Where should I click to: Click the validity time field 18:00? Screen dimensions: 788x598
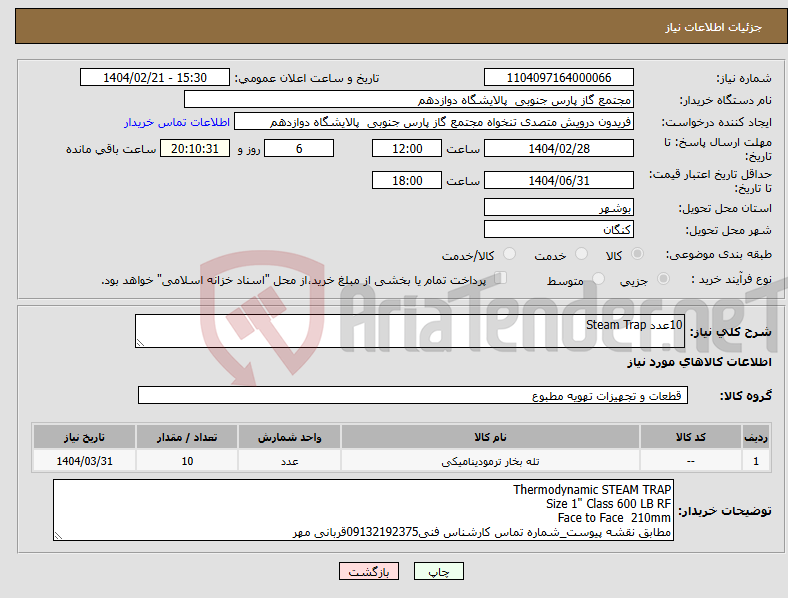pos(407,180)
